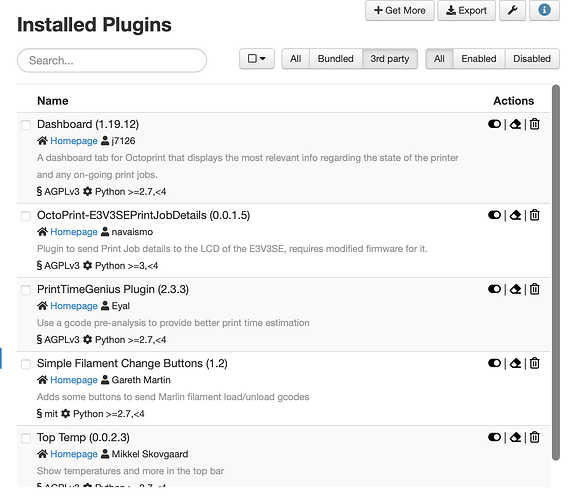Click user icon beside Gareth Martin
This screenshot has height=500, width=571.
tap(105, 379)
